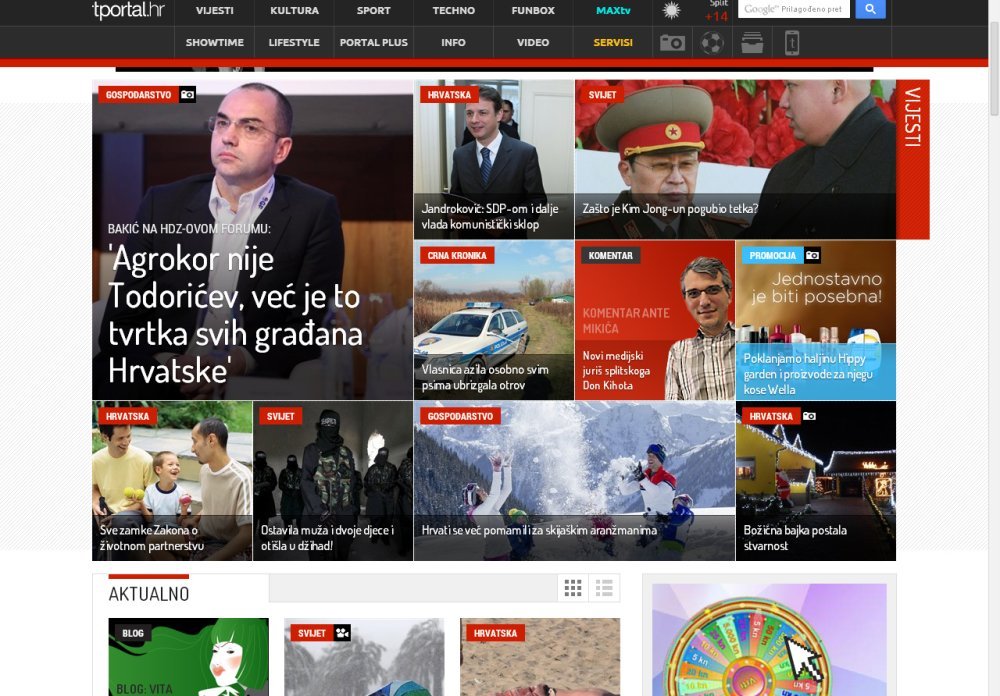Open the VIJESTI menu
Viewport: 1000px width, 696px height.
pos(214,11)
